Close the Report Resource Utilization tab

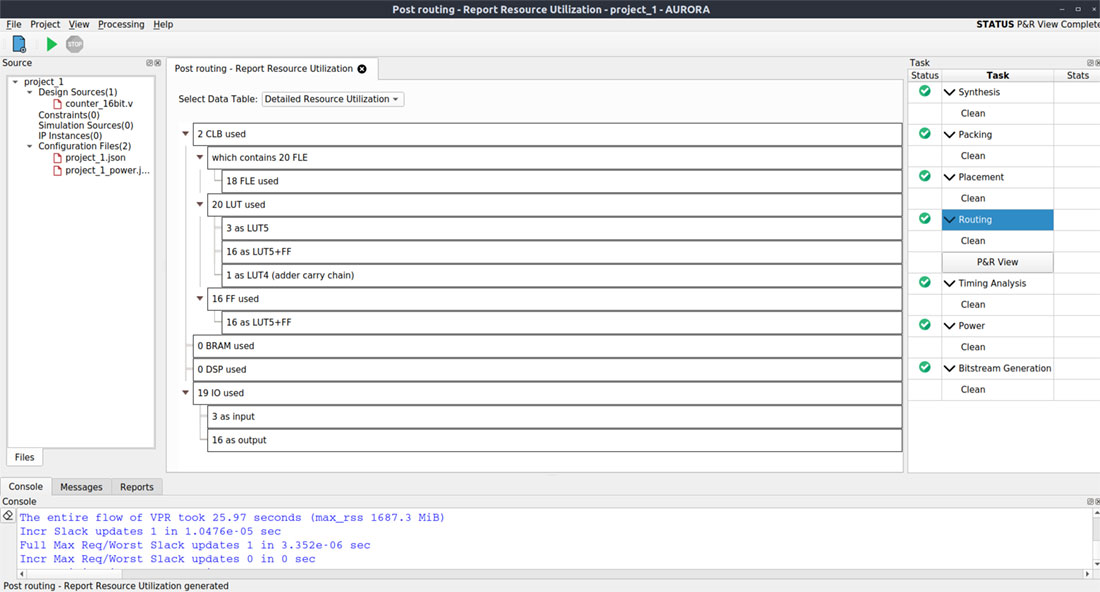tap(362, 69)
